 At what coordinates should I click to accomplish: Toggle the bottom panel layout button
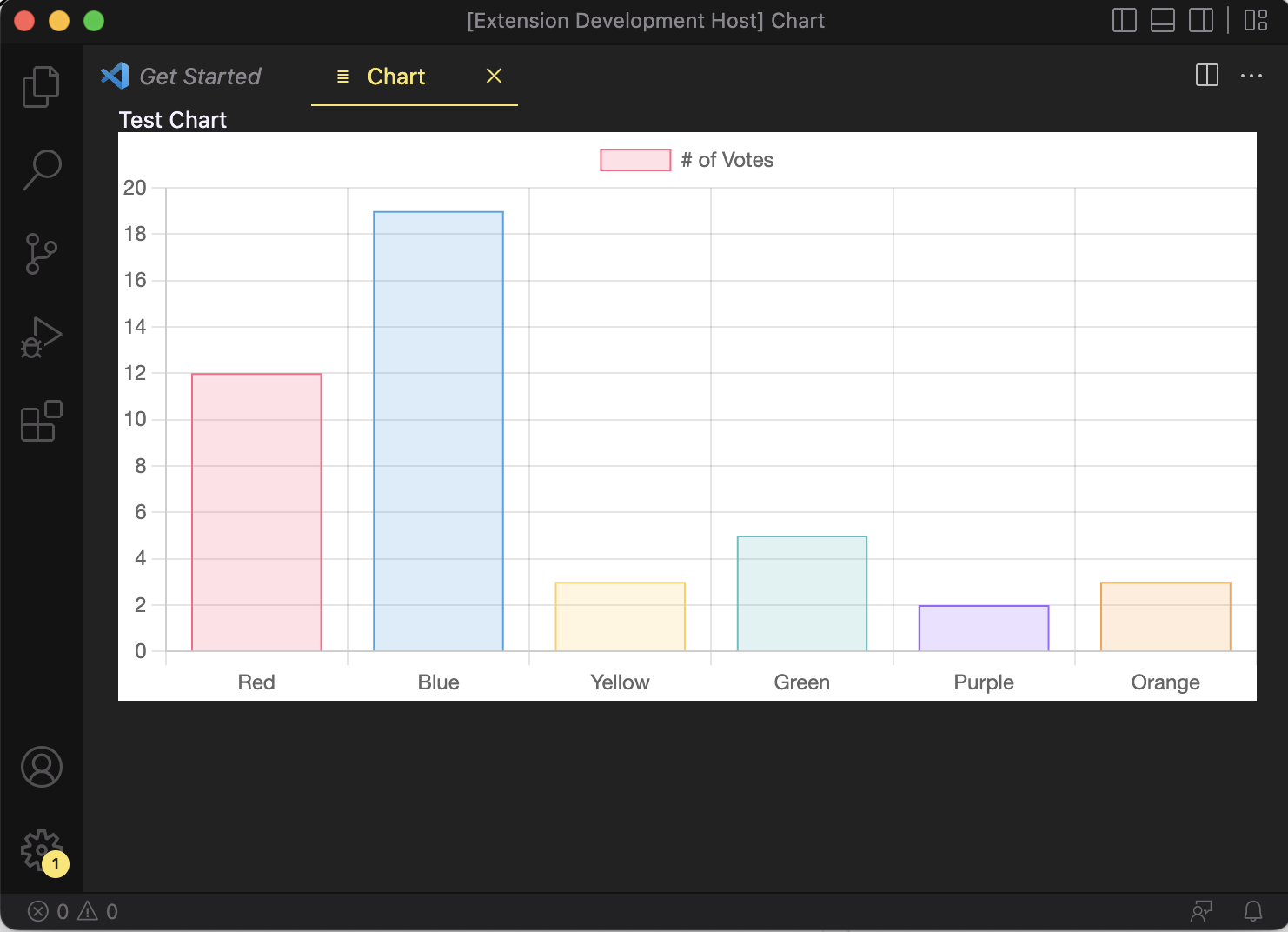tap(1162, 20)
